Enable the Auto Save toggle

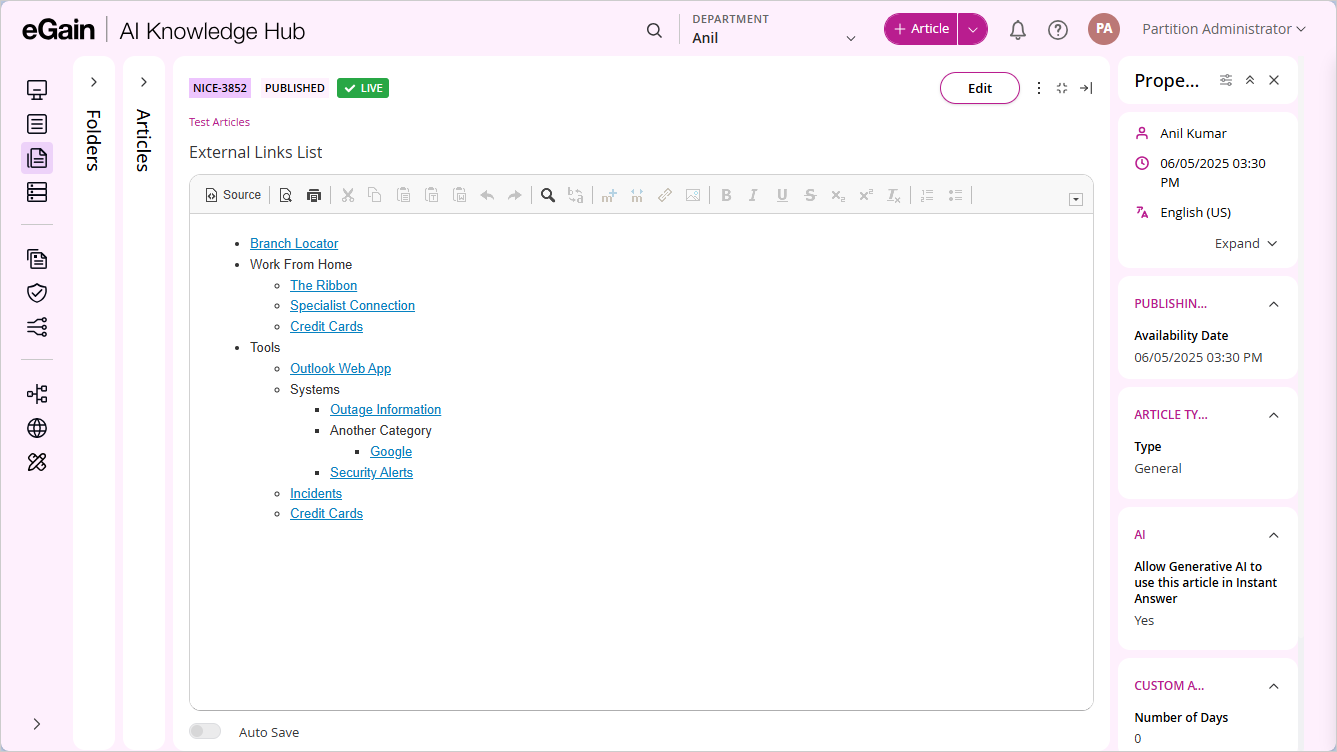(205, 730)
